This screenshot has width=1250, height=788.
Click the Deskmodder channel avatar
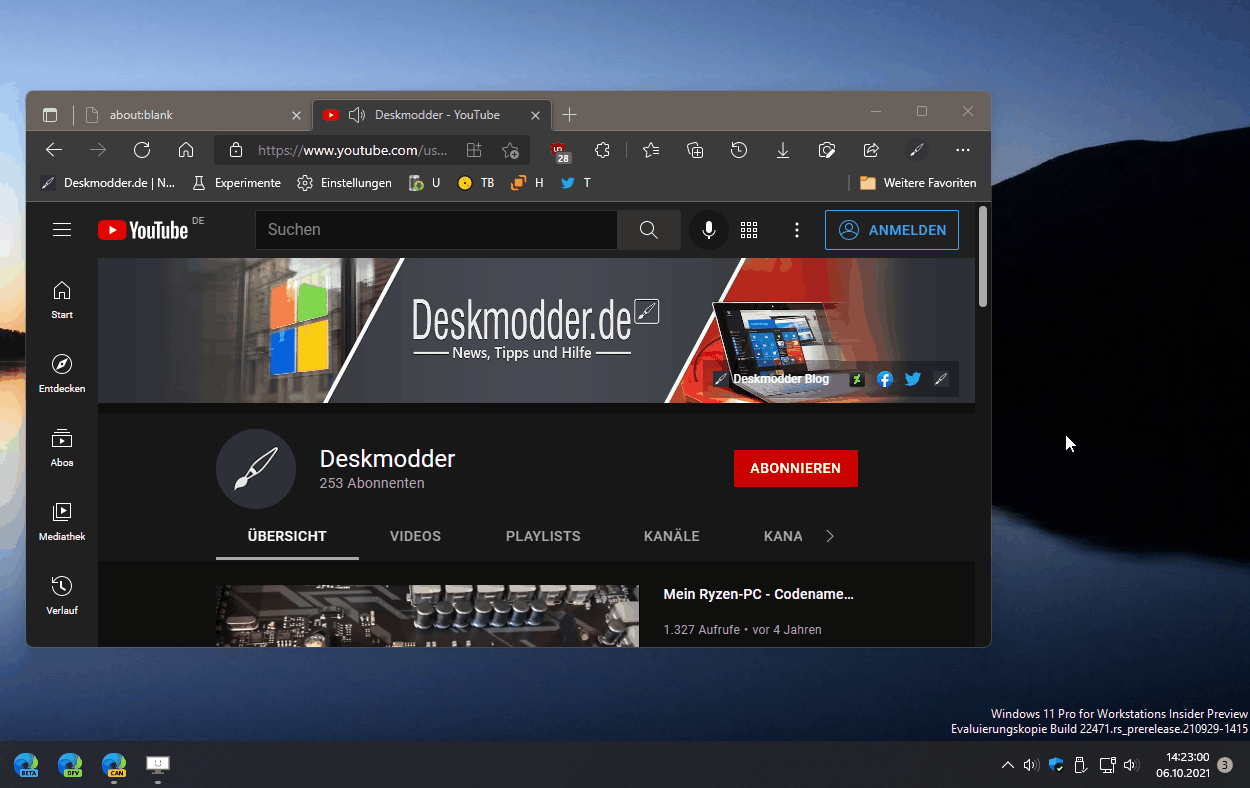[x=256, y=469]
